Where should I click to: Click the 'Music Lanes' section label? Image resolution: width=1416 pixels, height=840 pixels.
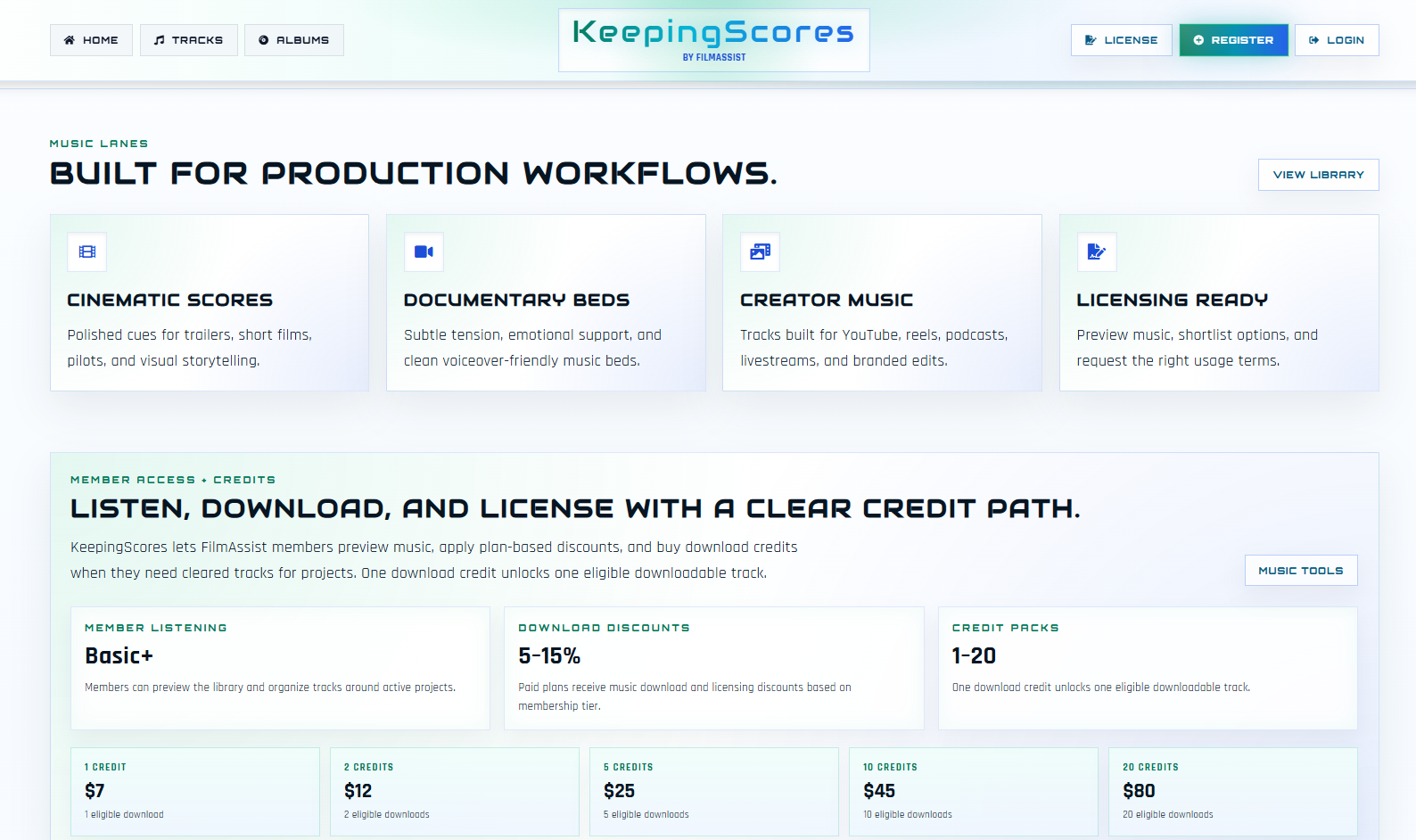tap(99, 144)
